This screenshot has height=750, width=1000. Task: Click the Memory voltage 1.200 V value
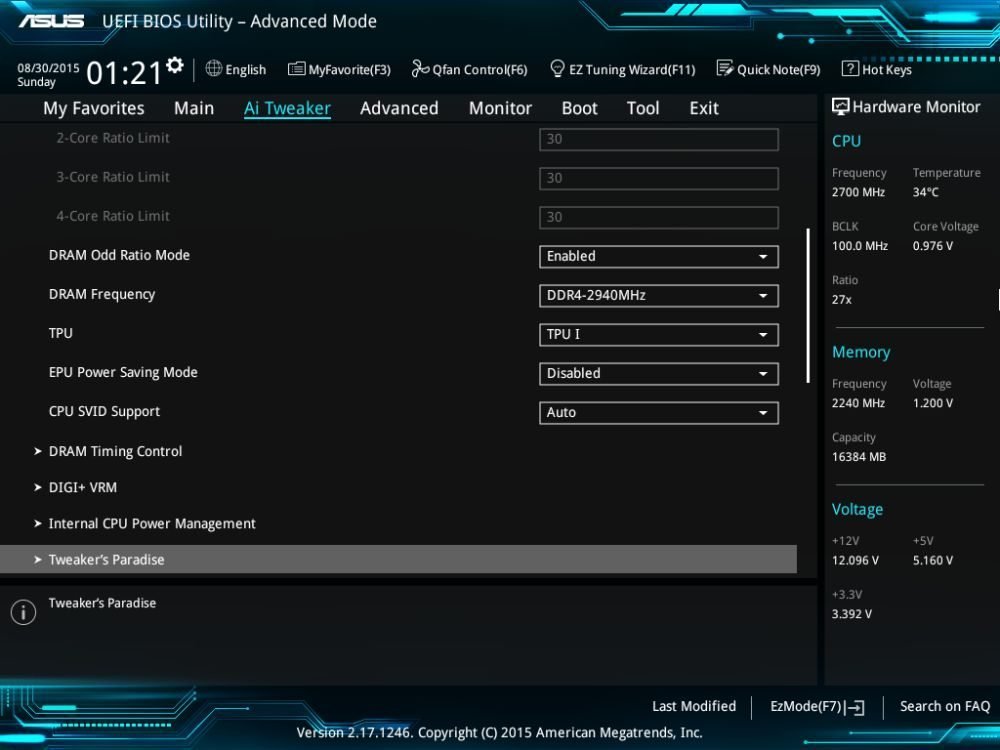[933, 403]
